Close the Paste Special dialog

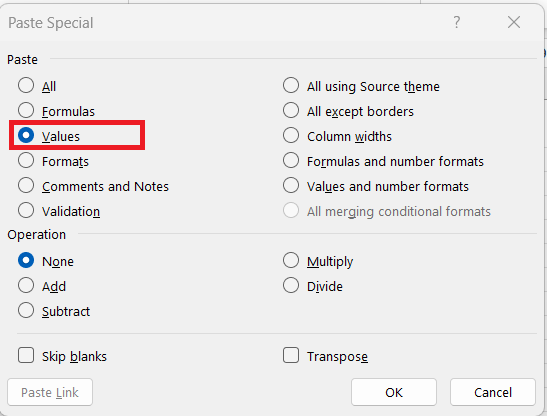[514, 22]
